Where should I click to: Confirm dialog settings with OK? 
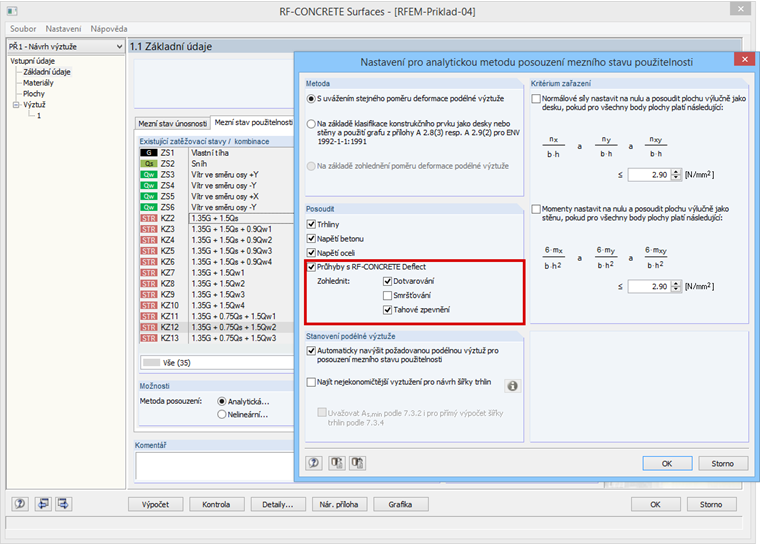[x=667, y=464]
